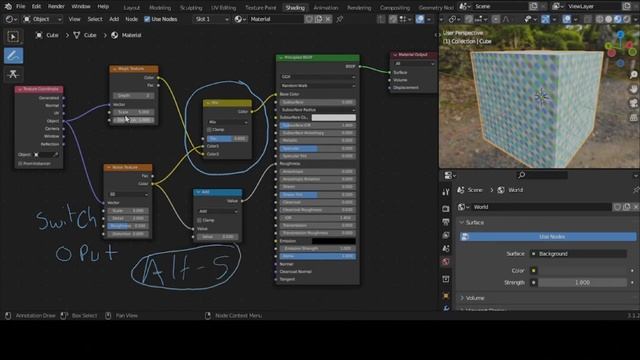Toggle From Instancer in Texture Coordinate node
Screen dimensions: 640x360
(x=20, y=164)
